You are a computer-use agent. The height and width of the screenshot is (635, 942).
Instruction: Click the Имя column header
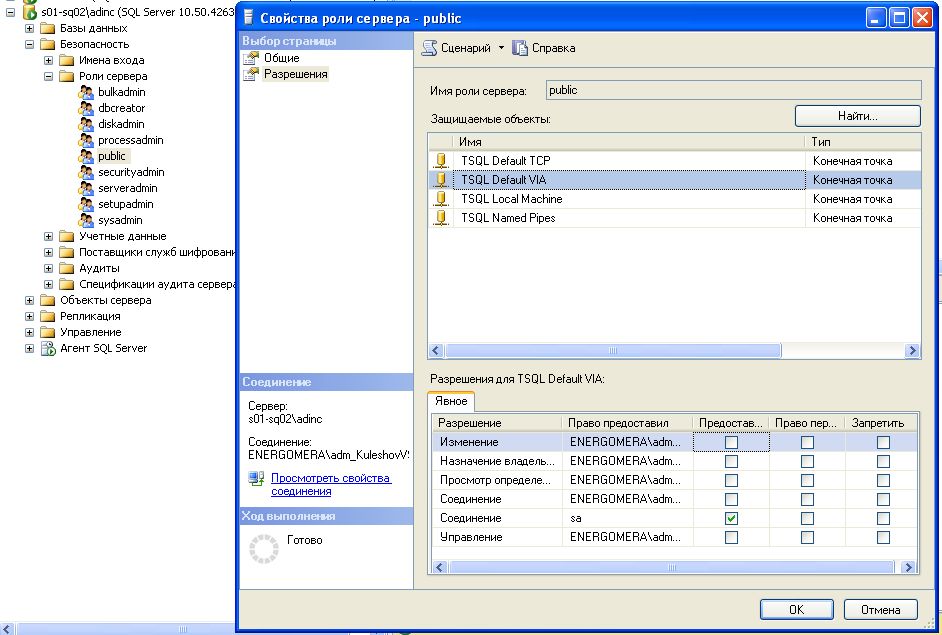628,142
